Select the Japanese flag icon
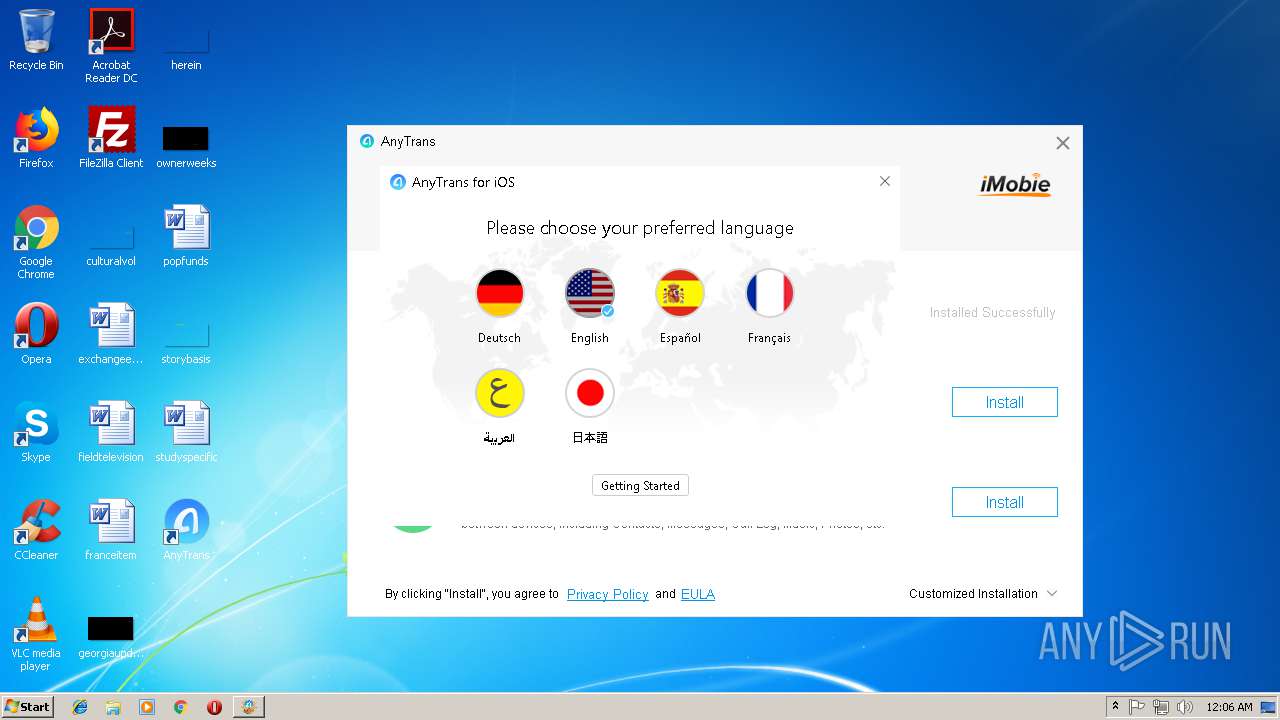This screenshot has height=720, width=1280. [590, 393]
